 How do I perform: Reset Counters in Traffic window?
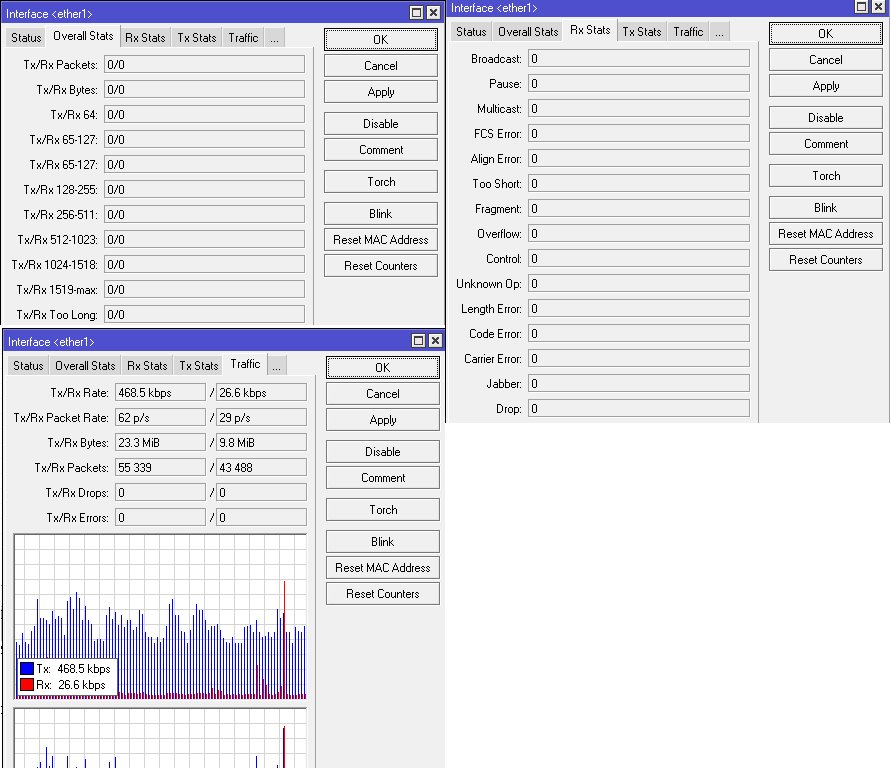point(382,594)
